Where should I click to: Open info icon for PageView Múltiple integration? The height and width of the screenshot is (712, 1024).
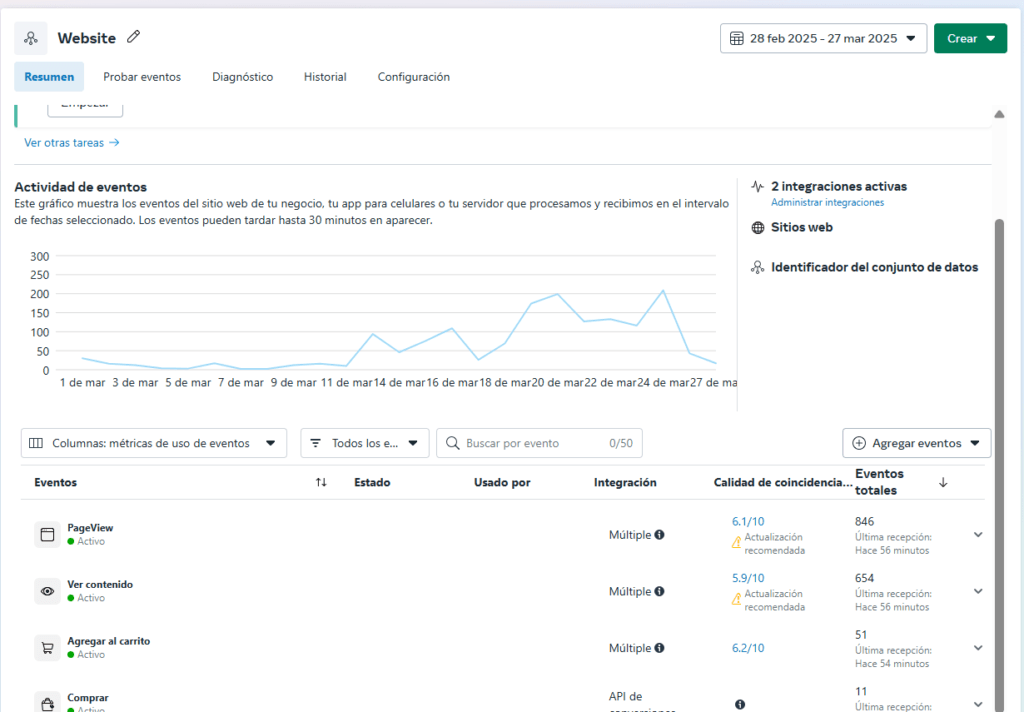click(x=660, y=534)
